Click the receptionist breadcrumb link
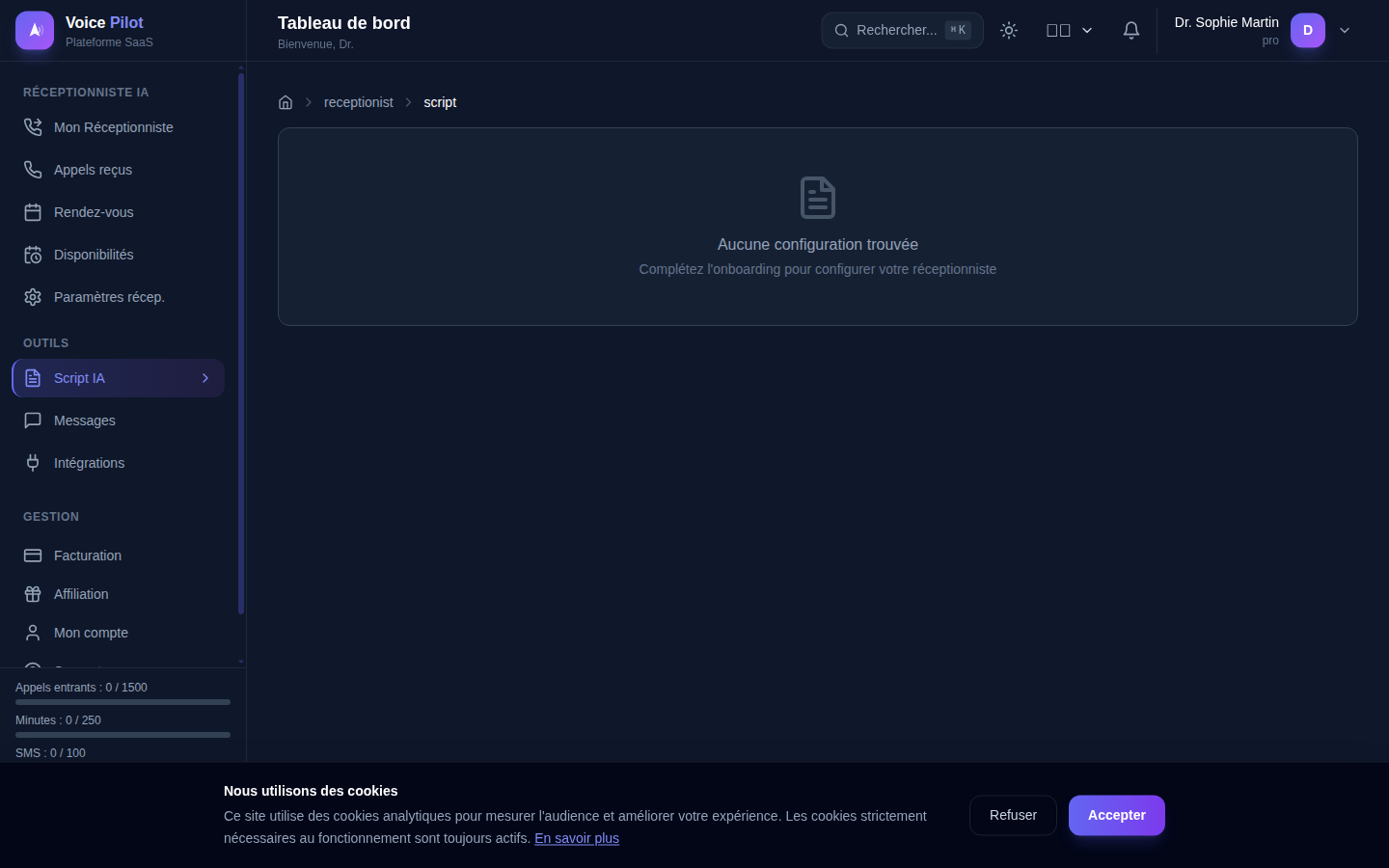1389x868 pixels. [x=359, y=102]
